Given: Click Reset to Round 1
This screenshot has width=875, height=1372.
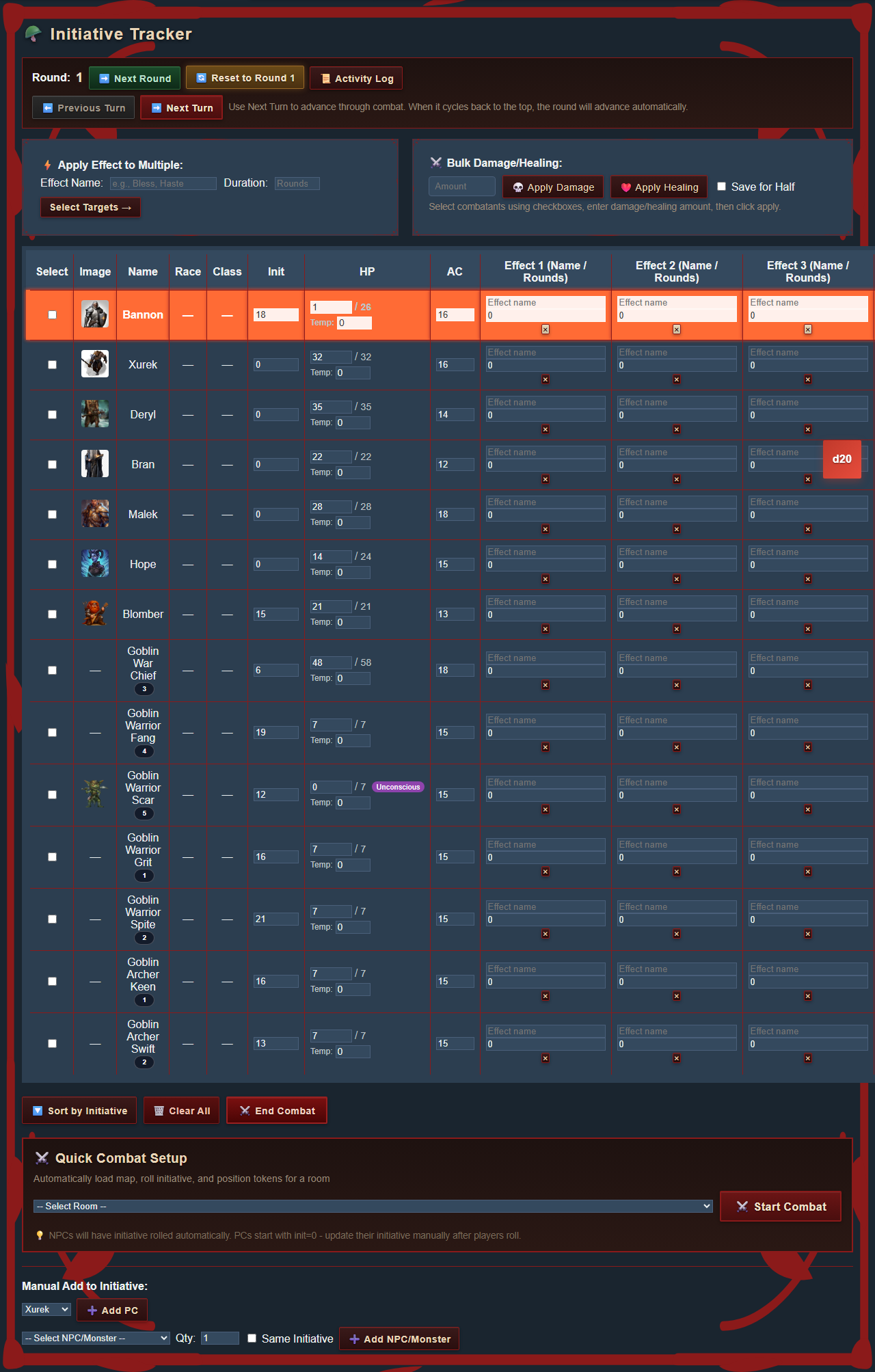Looking at the screenshot, I should (x=245, y=78).
